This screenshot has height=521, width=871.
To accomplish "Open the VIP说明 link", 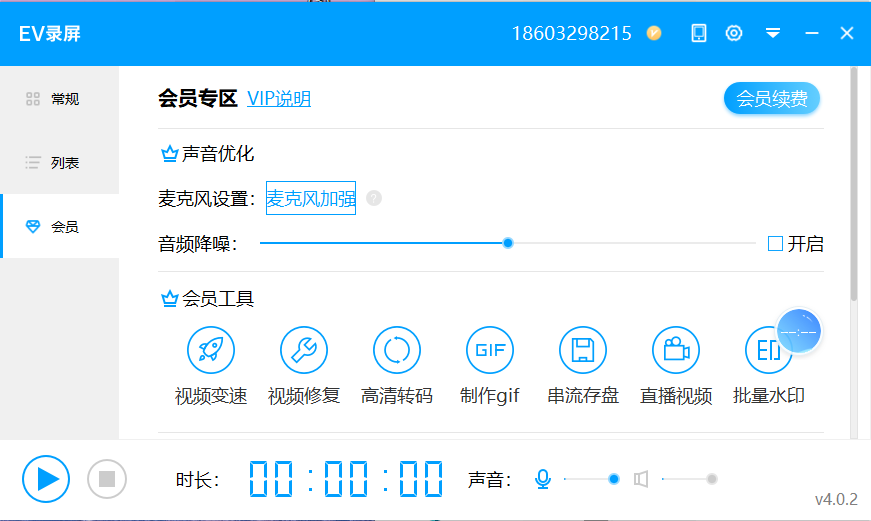I will [279, 99].
